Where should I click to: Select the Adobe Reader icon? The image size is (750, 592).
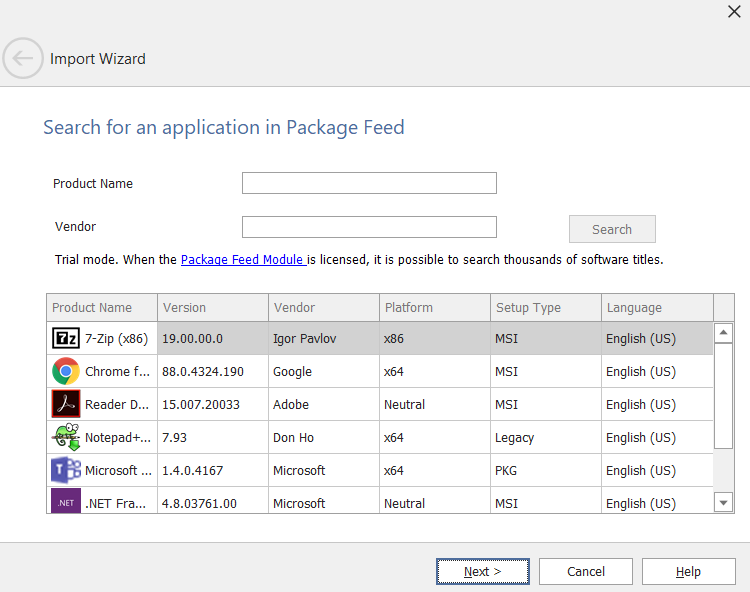(66, 404)
